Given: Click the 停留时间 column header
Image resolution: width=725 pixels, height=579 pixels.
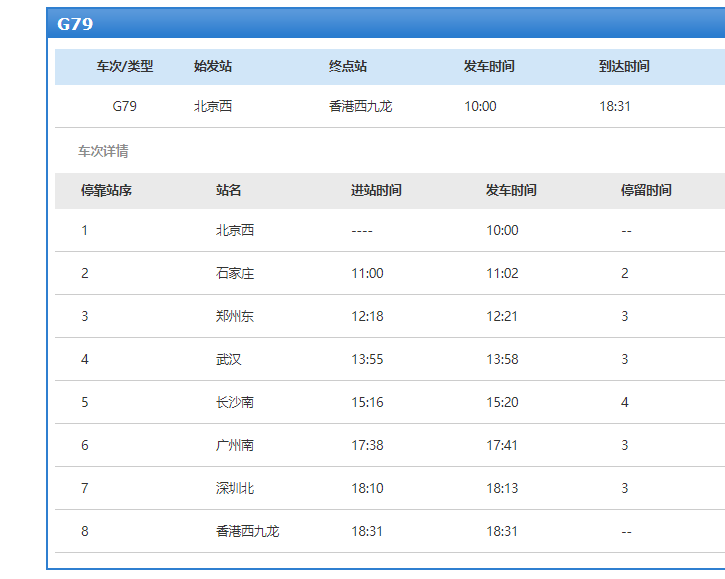Looking at the screenshot, I should (x=646, y=190).
